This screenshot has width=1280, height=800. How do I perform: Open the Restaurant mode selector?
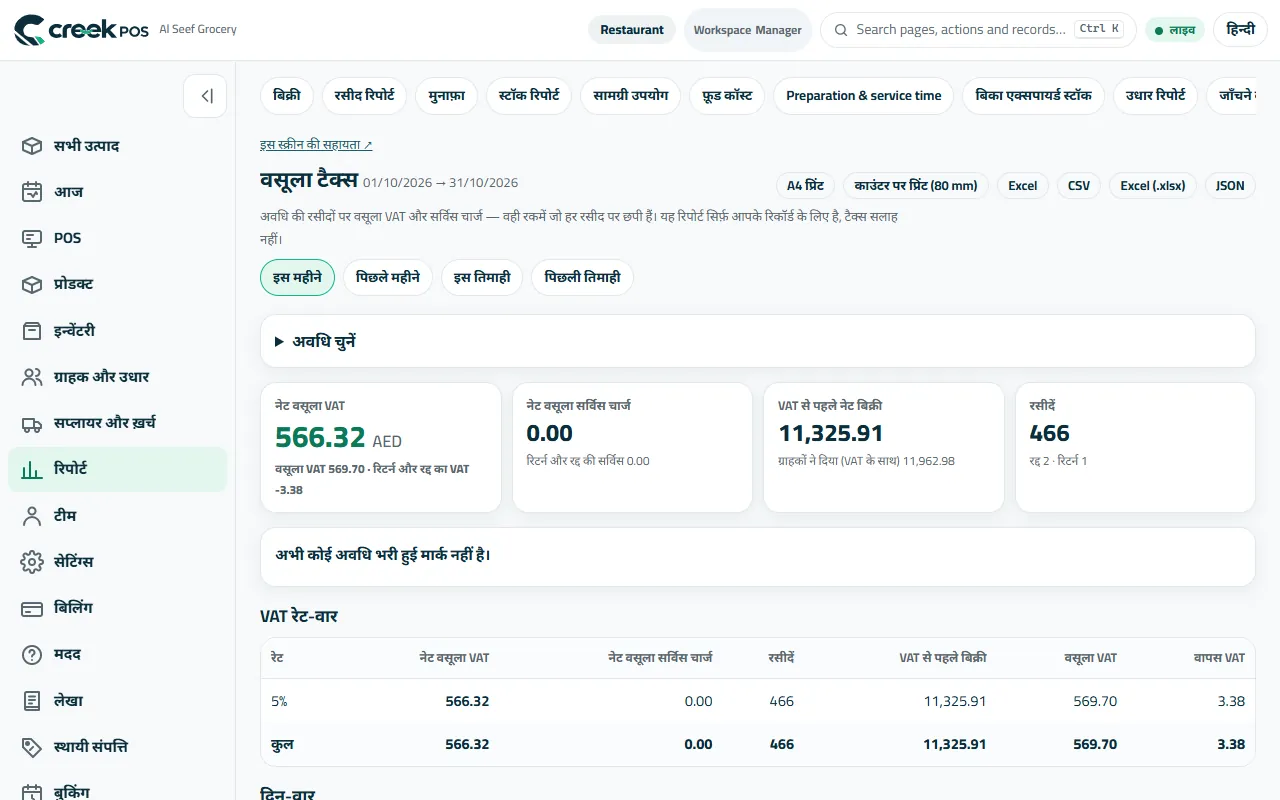pyautogui.click(x=632, y=30)
